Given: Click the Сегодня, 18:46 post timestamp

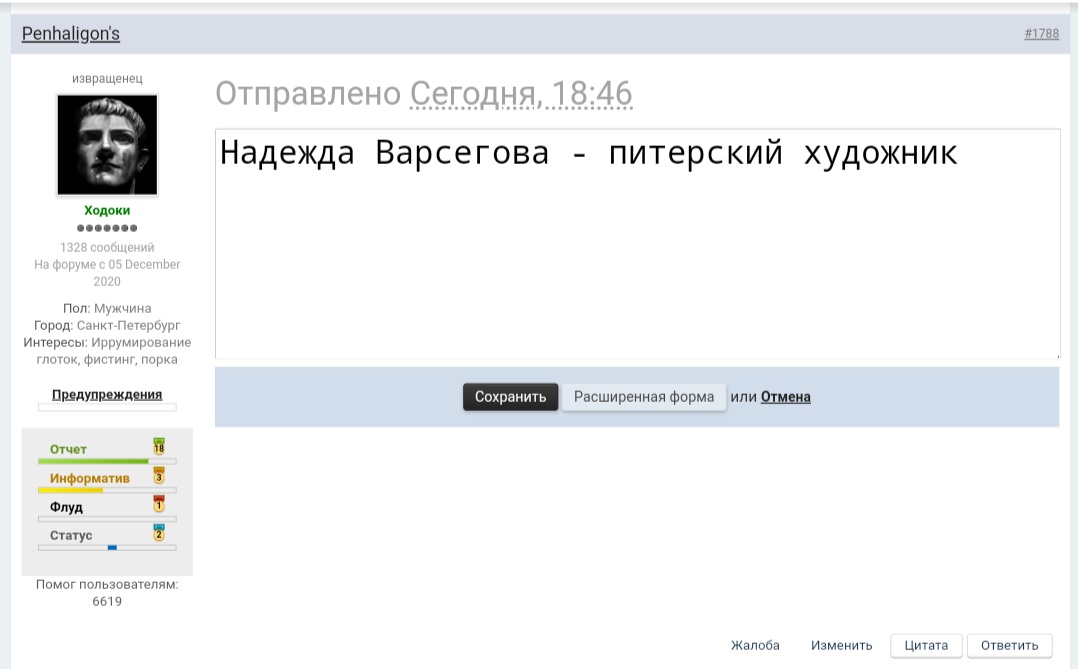Looking at the screenshot, I should coord(521,95).
